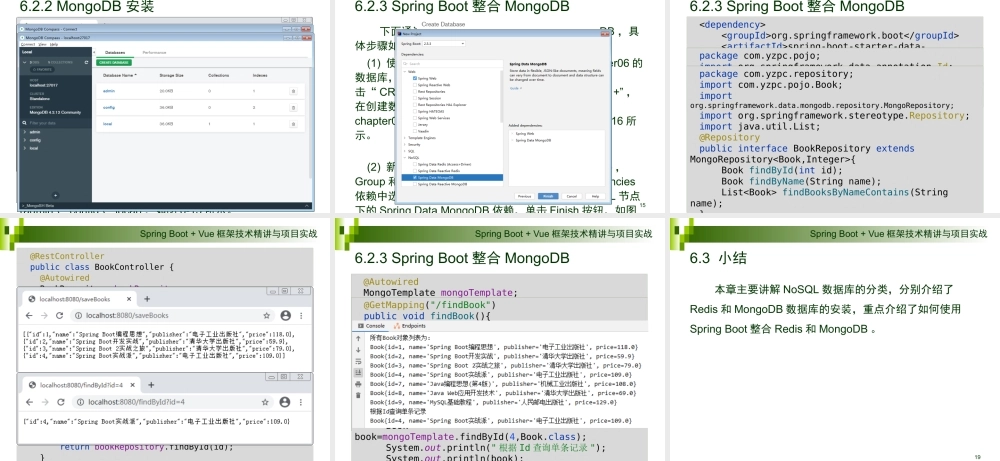Expand the SQL dependency group

coord(404,151)
